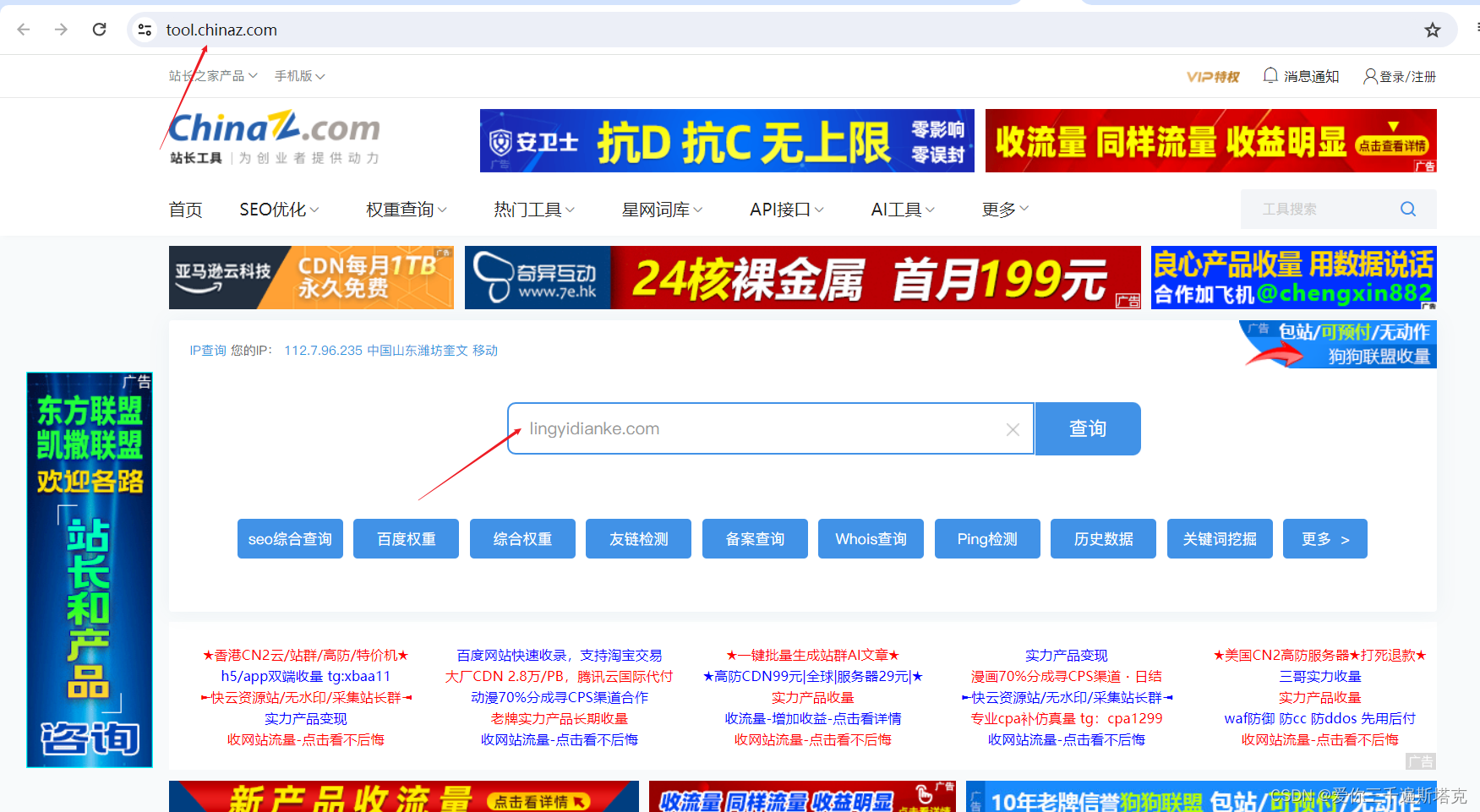The image size is (1480, 812).
Task: Select 首页 in the navigation menu
Action: click(x=185, y=209)
